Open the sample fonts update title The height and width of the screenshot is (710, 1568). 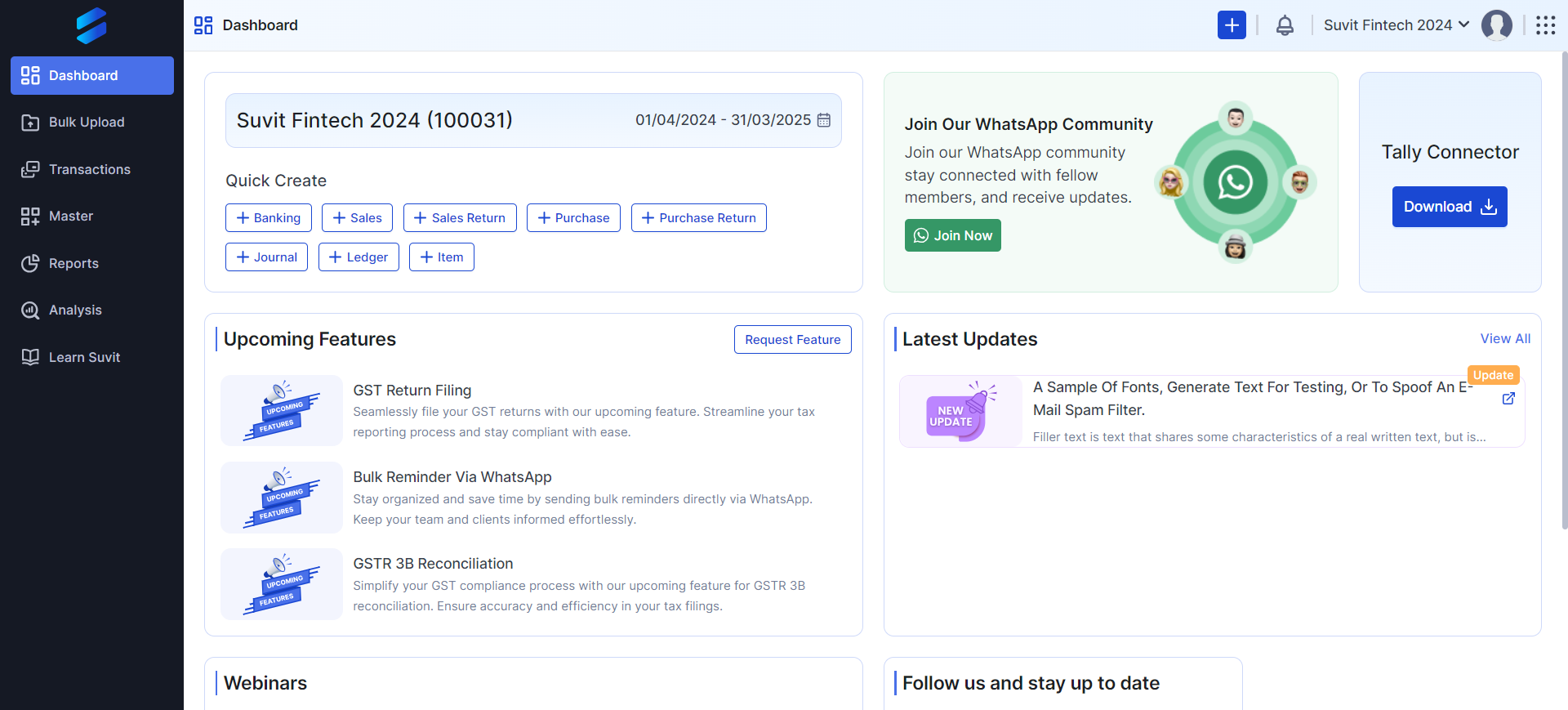(1253, 399)
